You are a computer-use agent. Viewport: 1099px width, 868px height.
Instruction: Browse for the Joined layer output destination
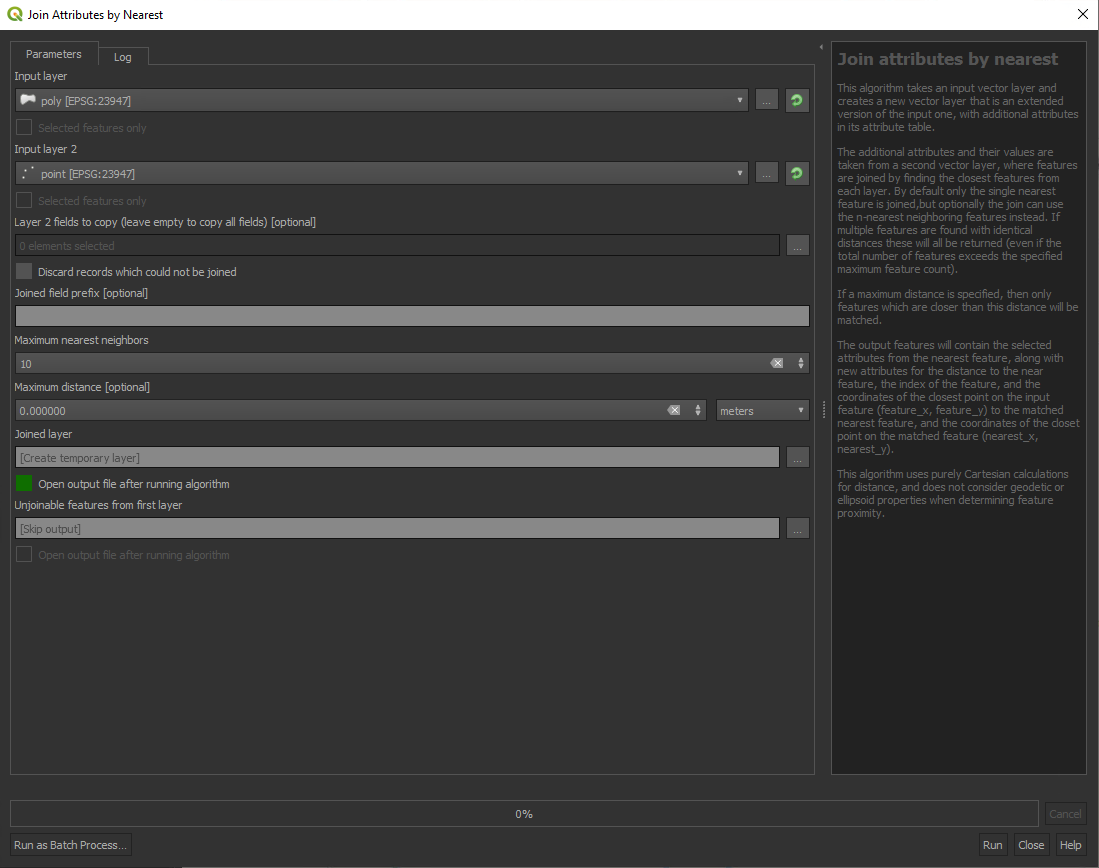click(x=797, y=457)
